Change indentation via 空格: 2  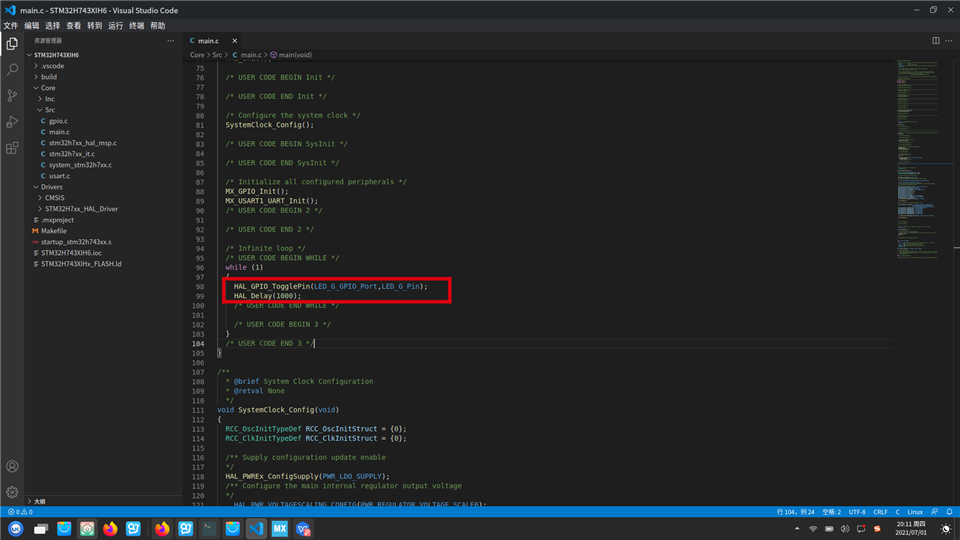pyautogui.click(x=831, y=512)
